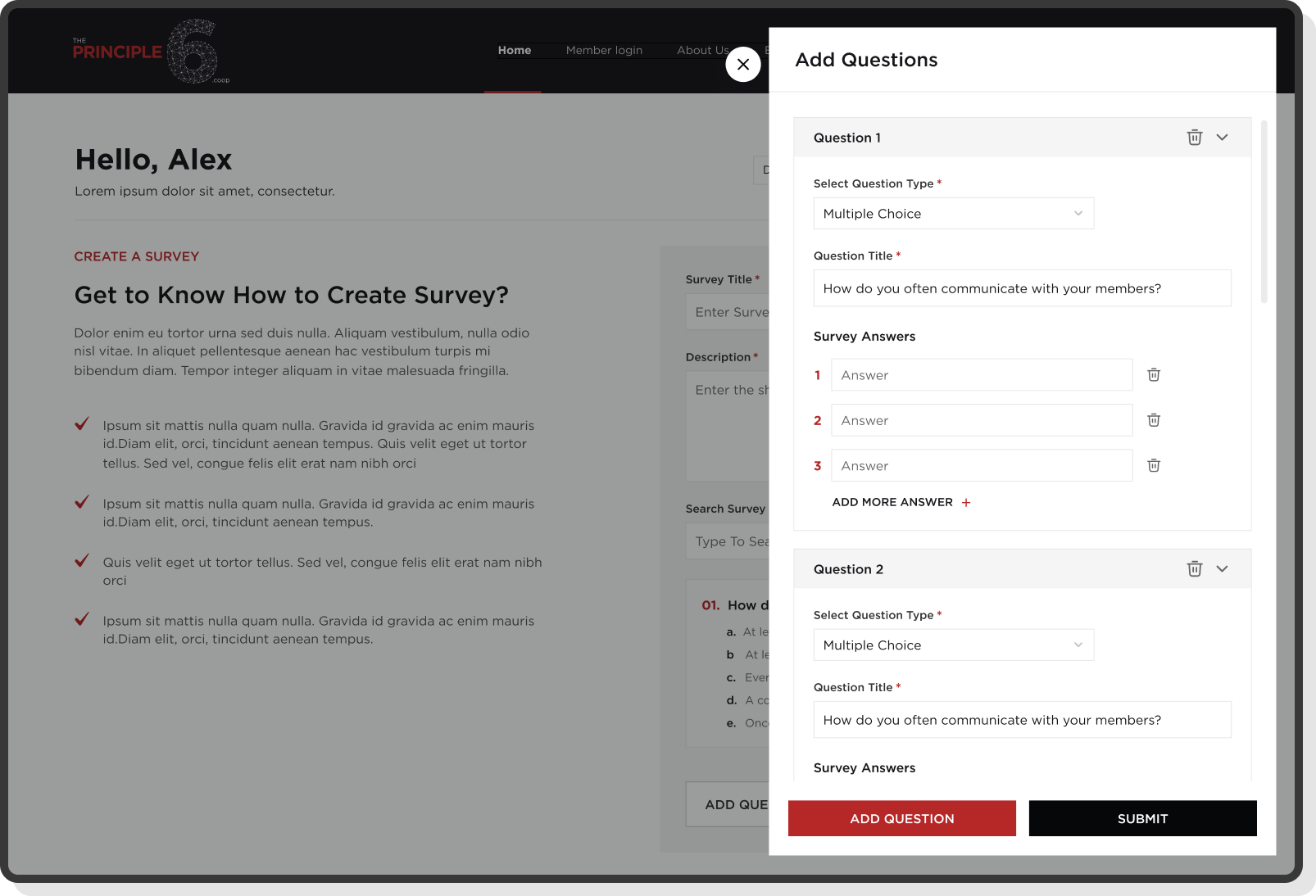Select the Home navigation item
This screenshot has width=1316, height=896.
point(515,50)
